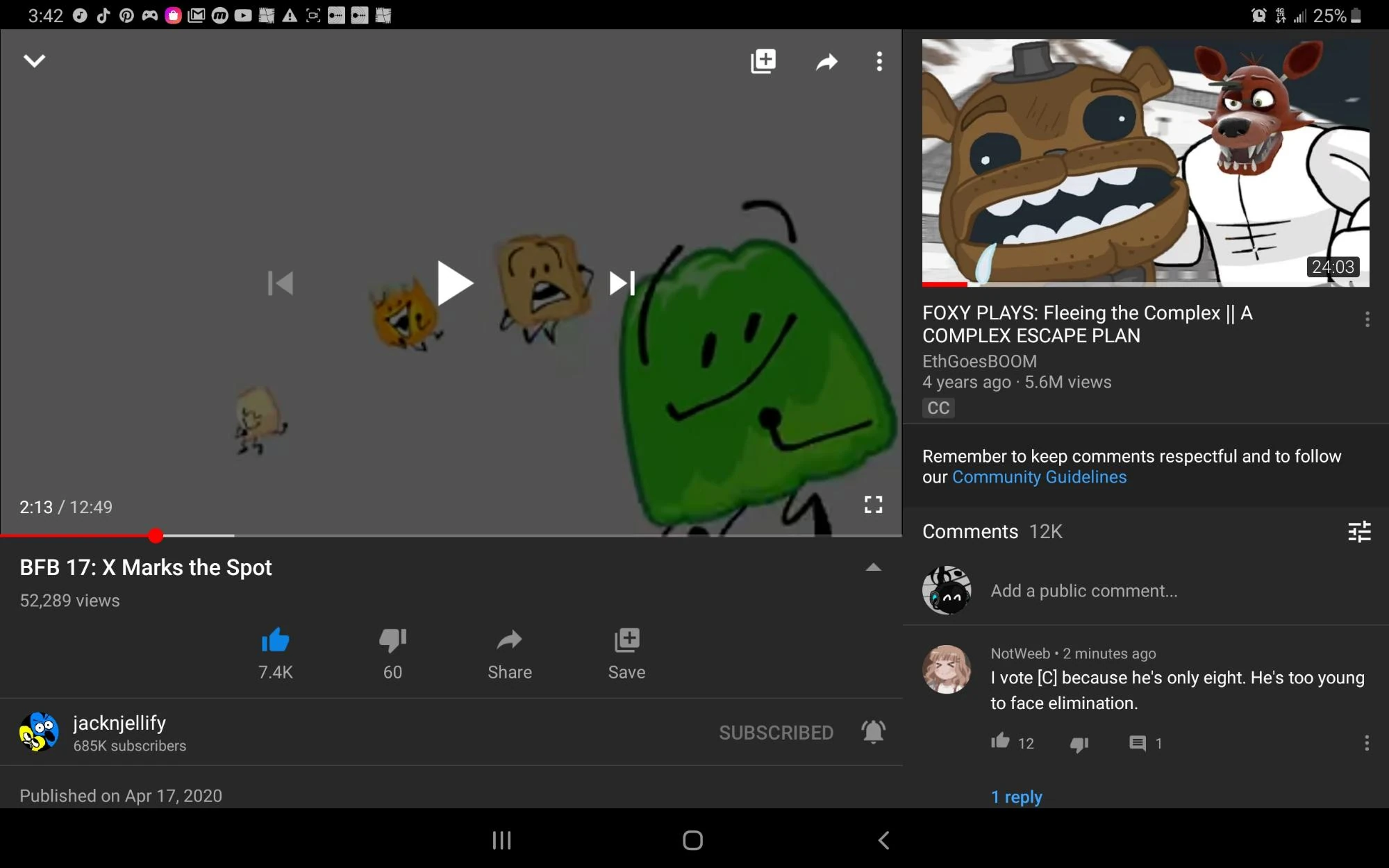Open jacknjellify channel page
The image size is (1389, 868).
[x=119, y=723]
